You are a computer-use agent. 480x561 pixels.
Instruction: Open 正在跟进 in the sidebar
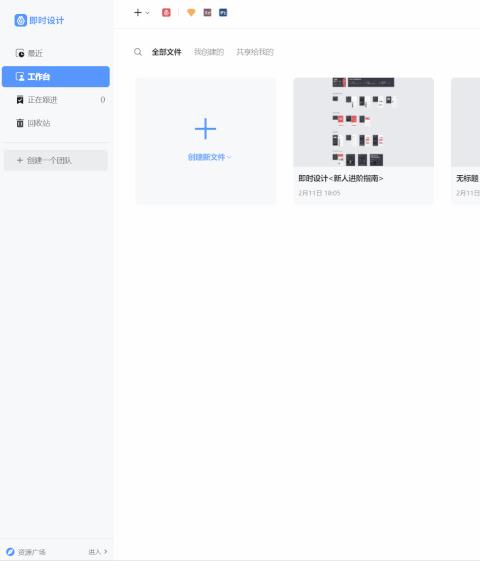pos(55,100)
